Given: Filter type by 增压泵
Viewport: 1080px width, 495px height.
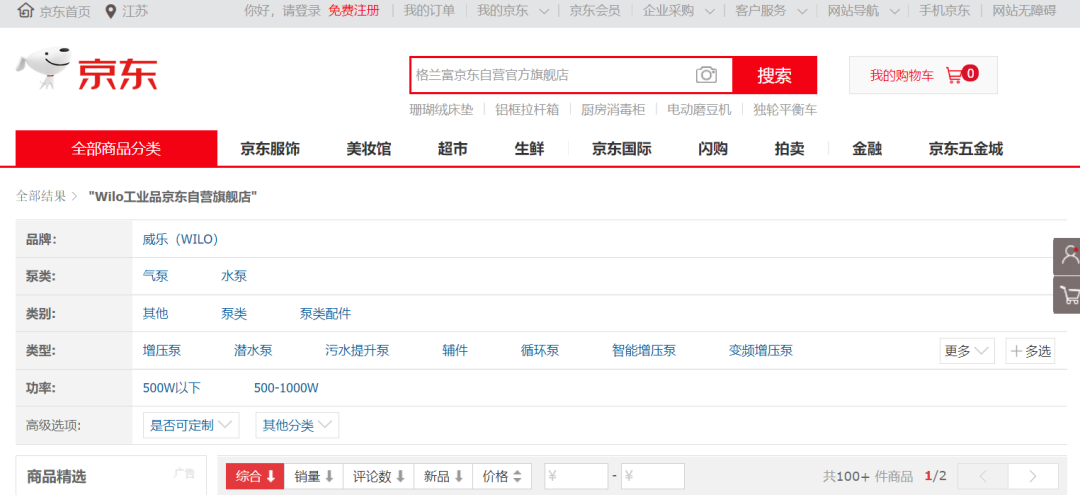Looking at the screenshot, I should click(x=162, y=350).
